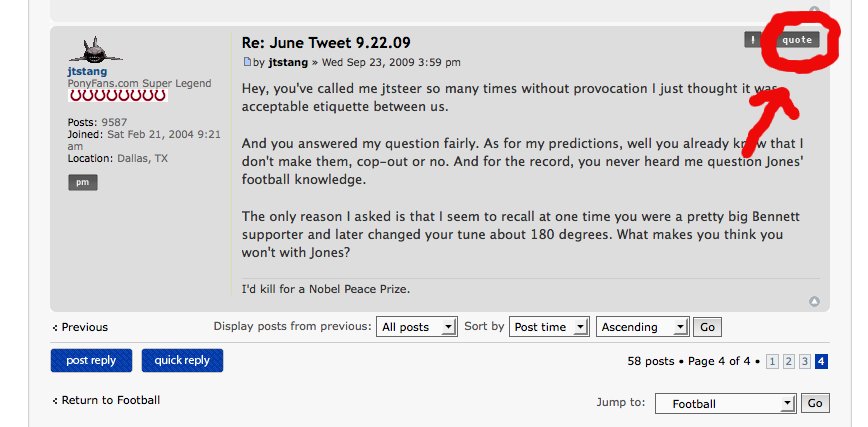Viewport: 868px width, 427px height.
Task: Click Go button beside Ascending dropdown
Action: [x=707, y=327]
